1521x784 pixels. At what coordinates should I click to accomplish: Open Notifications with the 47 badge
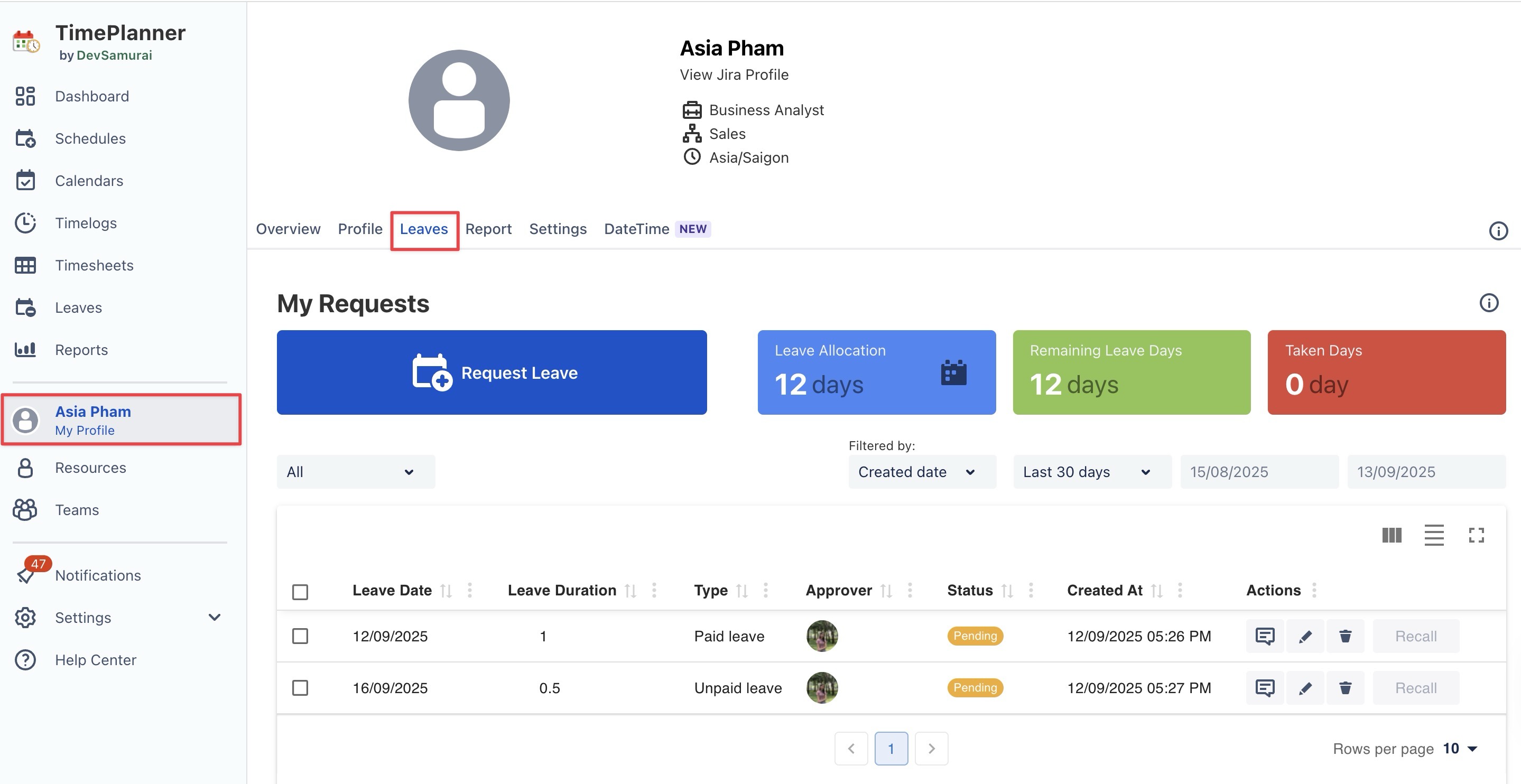pos(97,575)
